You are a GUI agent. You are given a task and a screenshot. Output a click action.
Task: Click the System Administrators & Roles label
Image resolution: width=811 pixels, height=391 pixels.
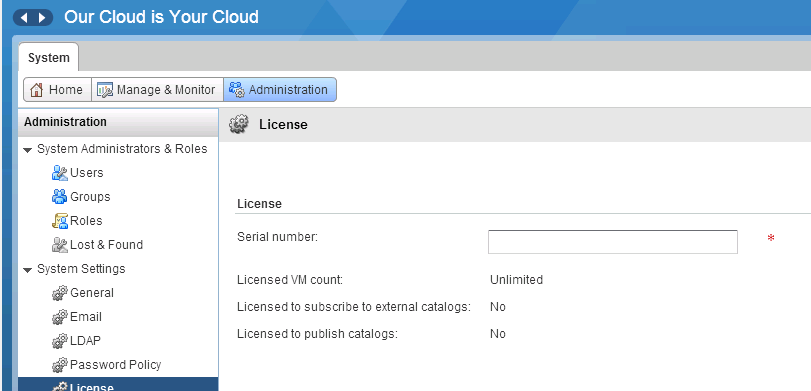click(x=122, y=149)
